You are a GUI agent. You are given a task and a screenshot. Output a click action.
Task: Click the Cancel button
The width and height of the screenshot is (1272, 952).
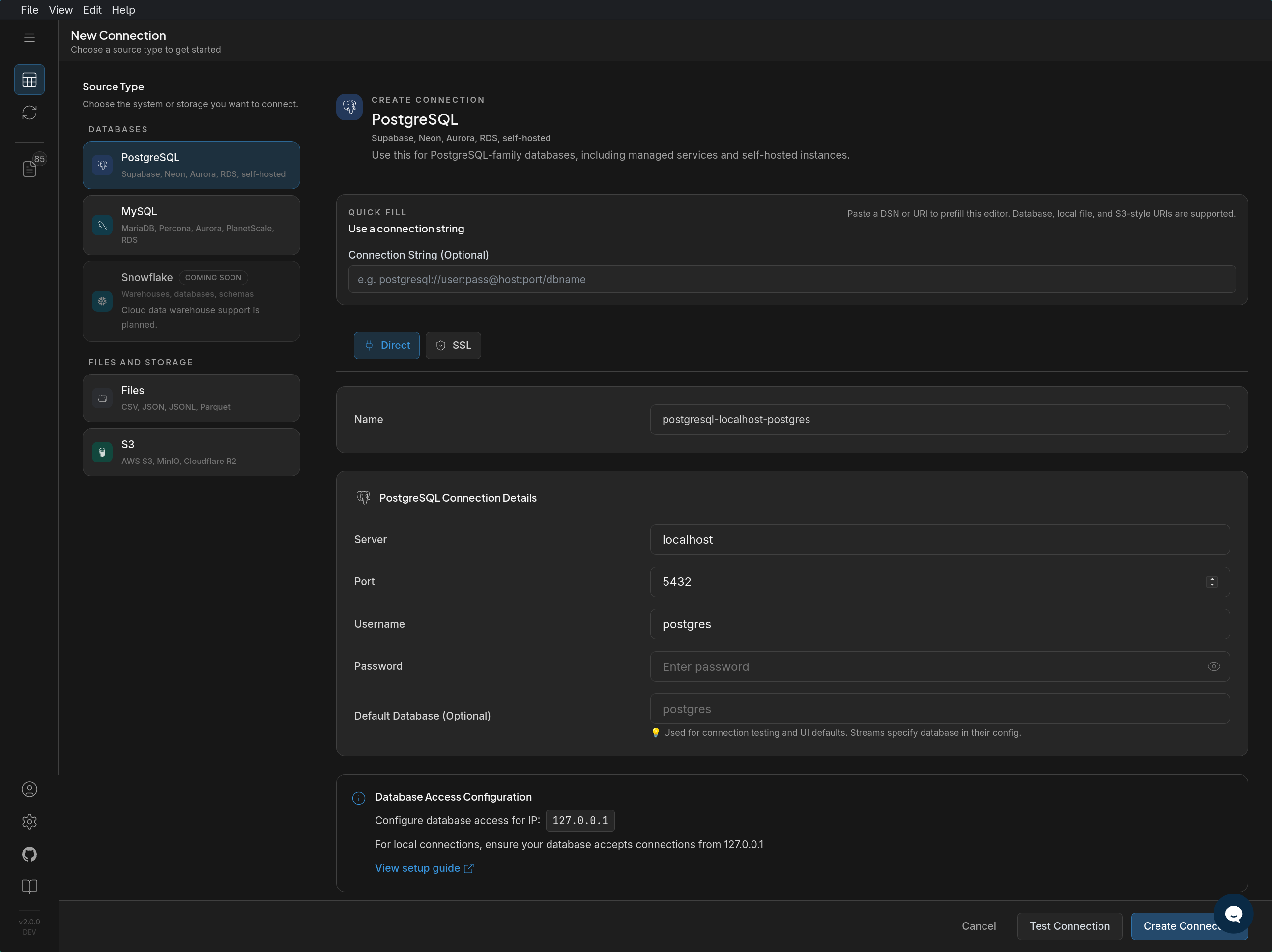tap(979, 925)
